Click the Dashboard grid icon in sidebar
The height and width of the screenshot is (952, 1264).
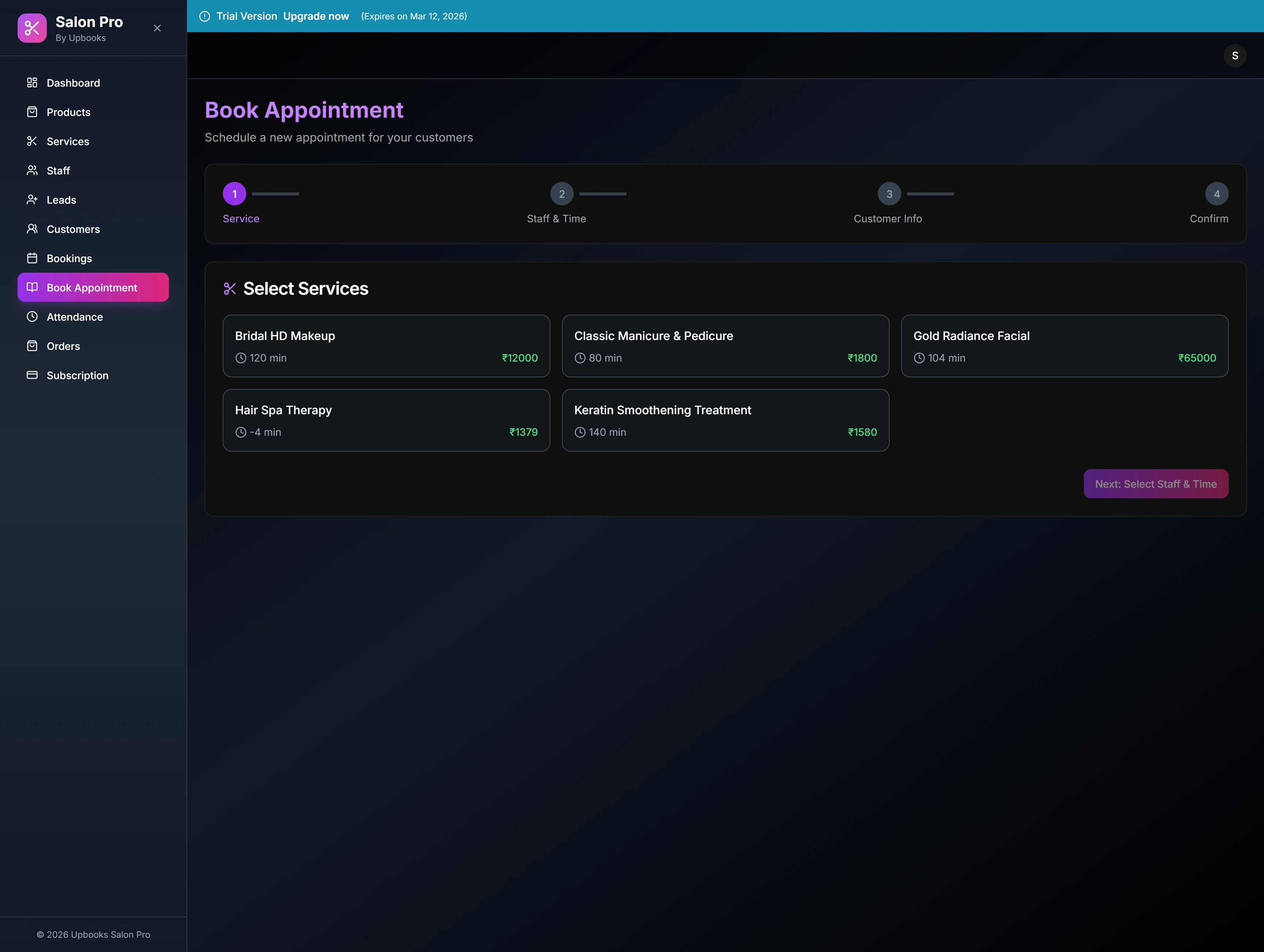[x=32, y=83]
